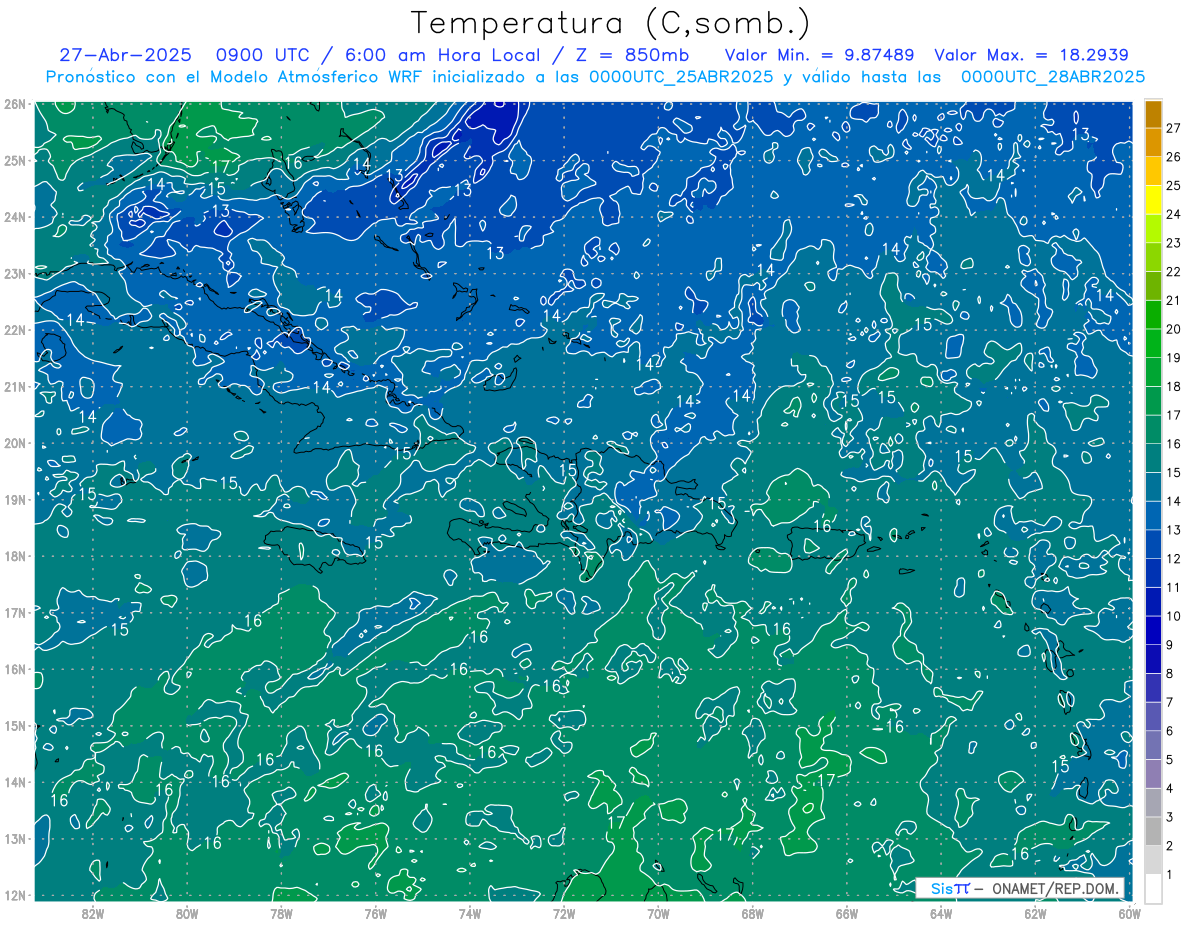Click the "60W" longitude axis label
The width and height of the screenshot is (1200, 927).
click(1129, 913)
